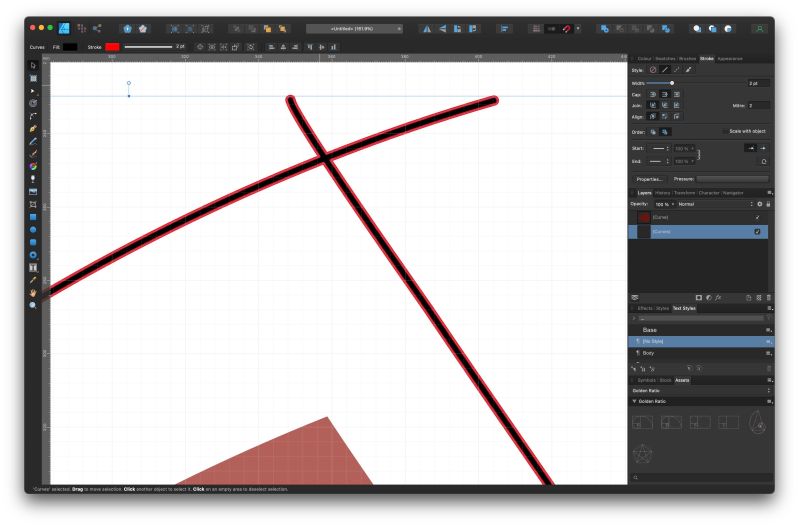Enable the Scale with object checkbox
Viewport: 799px width, 526px height.
click(725, 132)
